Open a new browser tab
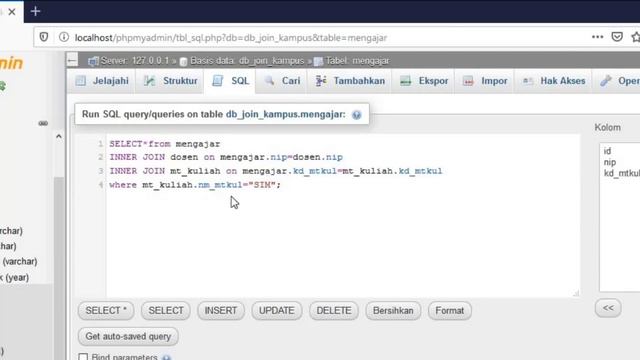Image resolution: width=640 pixels, height=360 pixels. pos(36,11)
